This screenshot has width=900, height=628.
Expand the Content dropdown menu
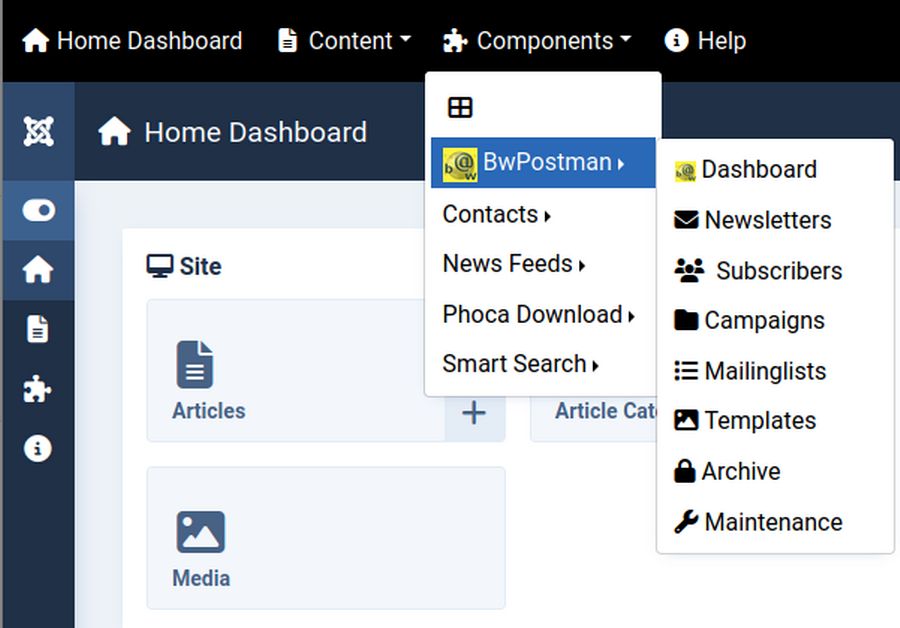(x=345, y=41)
